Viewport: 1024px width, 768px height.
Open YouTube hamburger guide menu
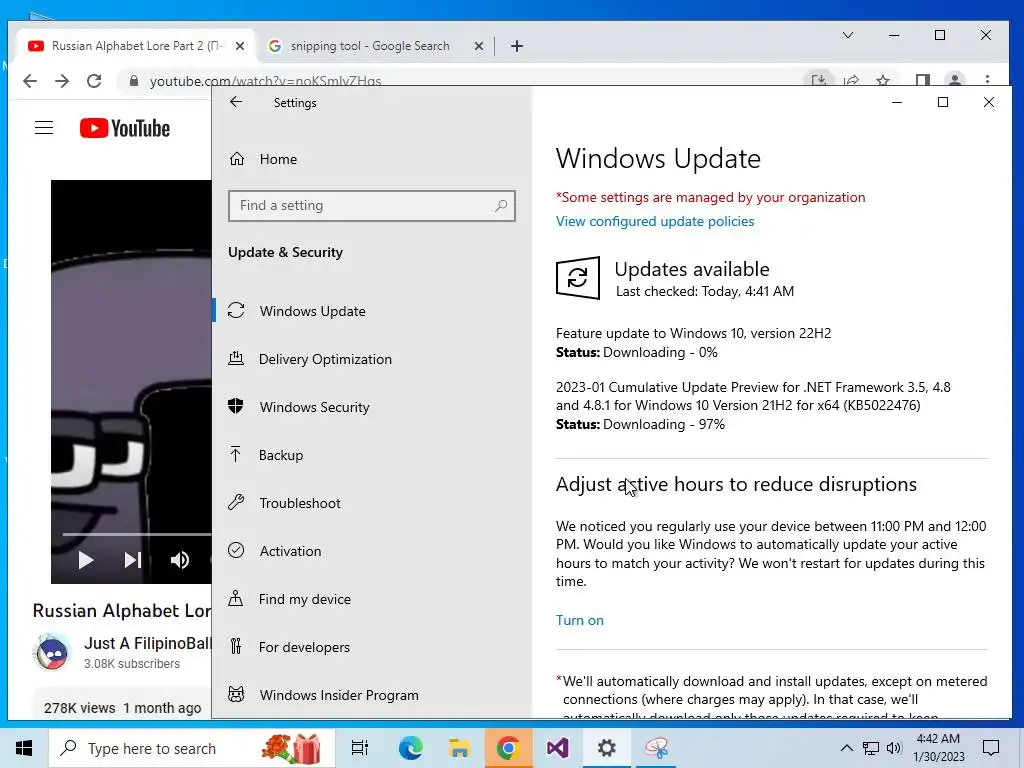tap(44, 127)
